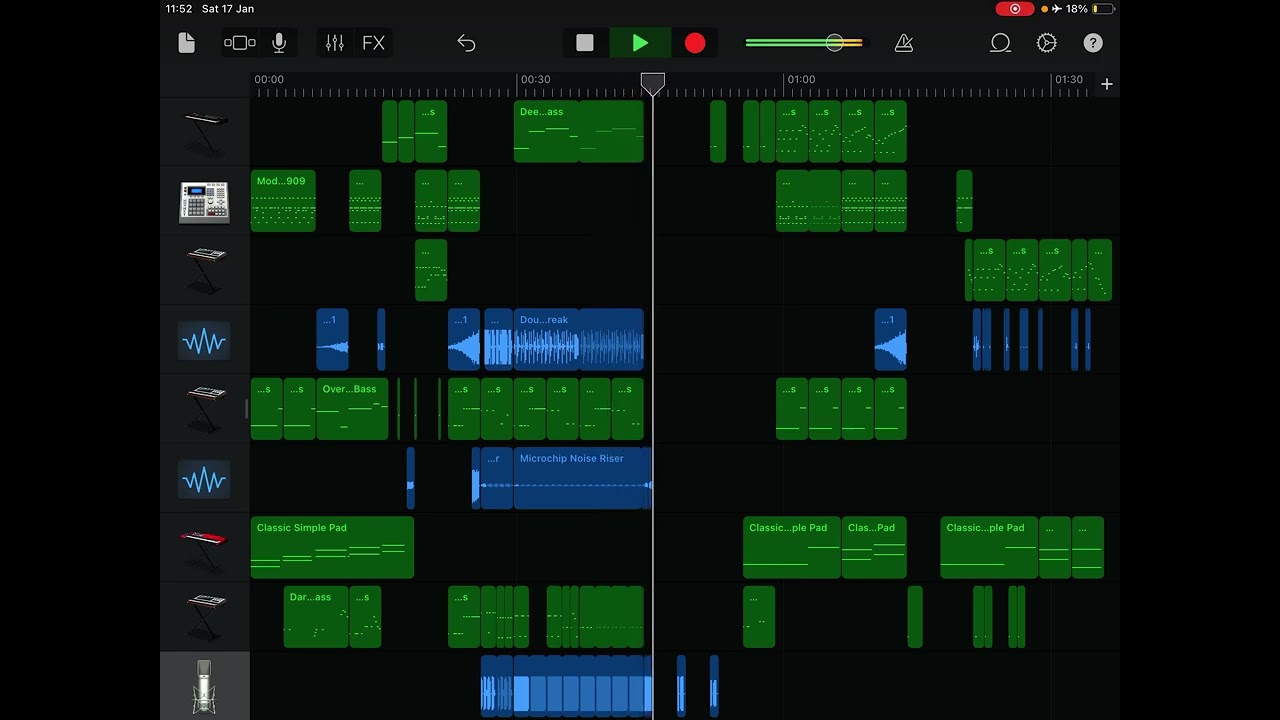Select third track keyboard instrument icon
Viewport: 1280px width, 720px height.
pyautogui.click(x=205, y=270)
